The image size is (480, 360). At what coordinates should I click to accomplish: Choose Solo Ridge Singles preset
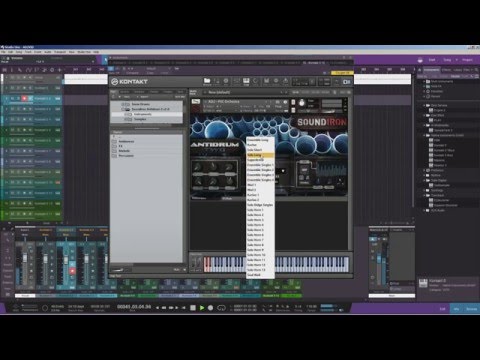click(x=260, y=205)
